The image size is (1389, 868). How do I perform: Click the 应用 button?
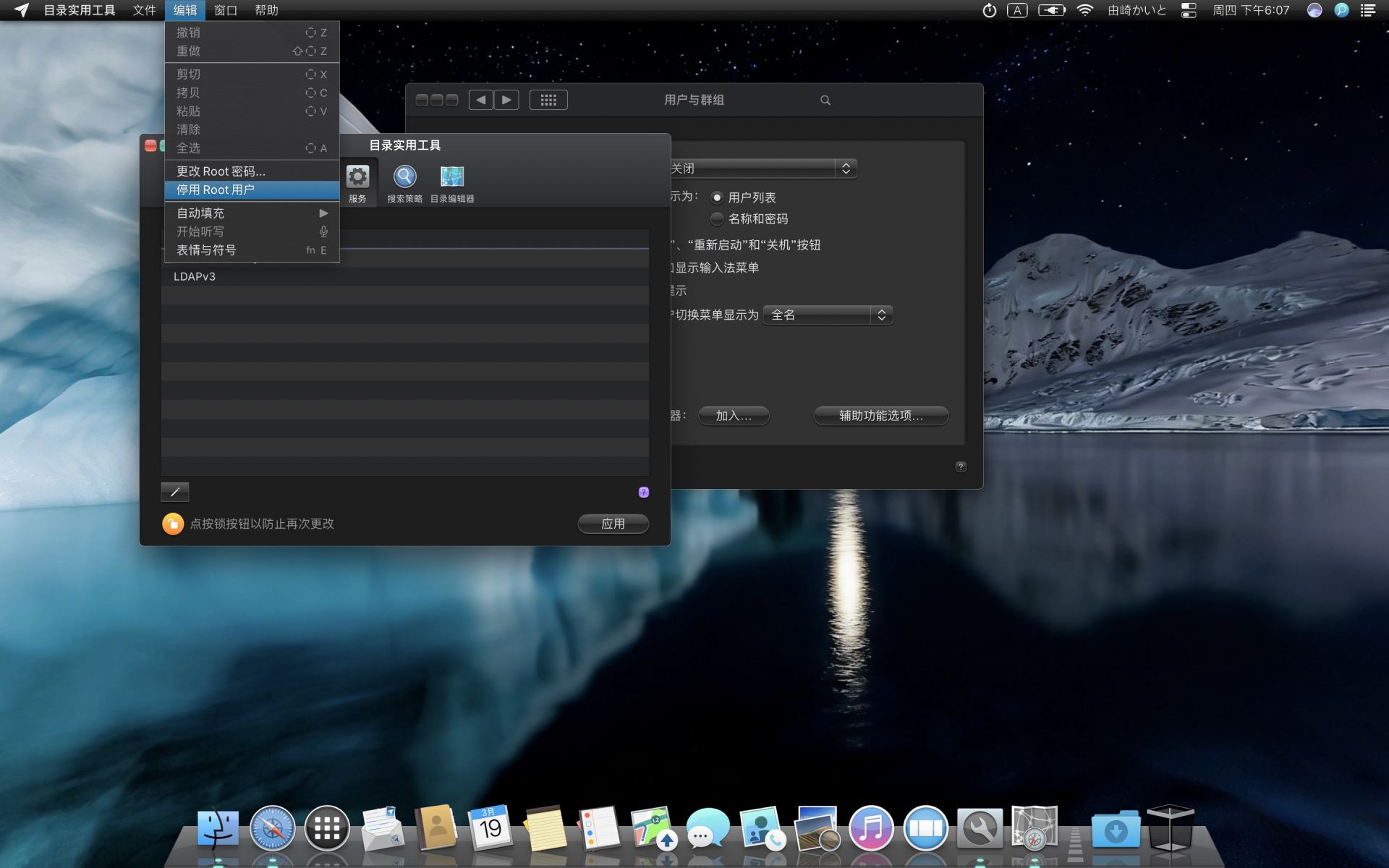613,524
